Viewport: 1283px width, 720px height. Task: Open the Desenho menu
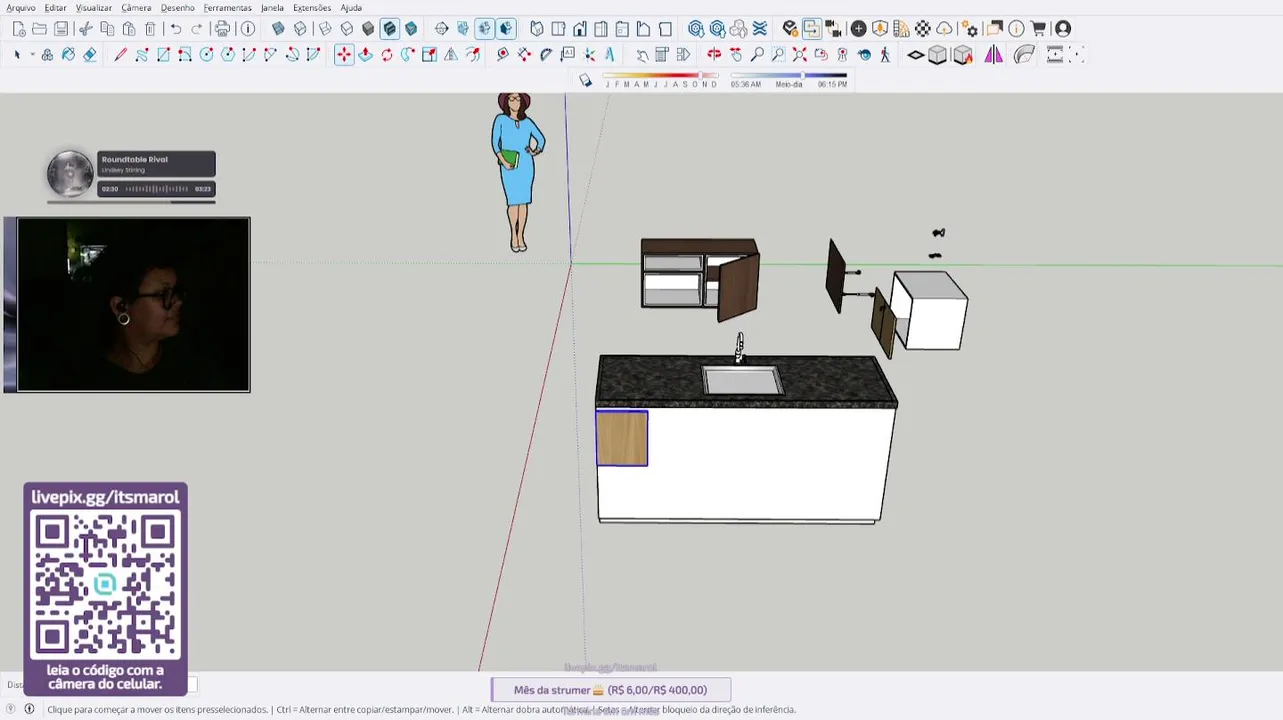[x=178, y=8]
